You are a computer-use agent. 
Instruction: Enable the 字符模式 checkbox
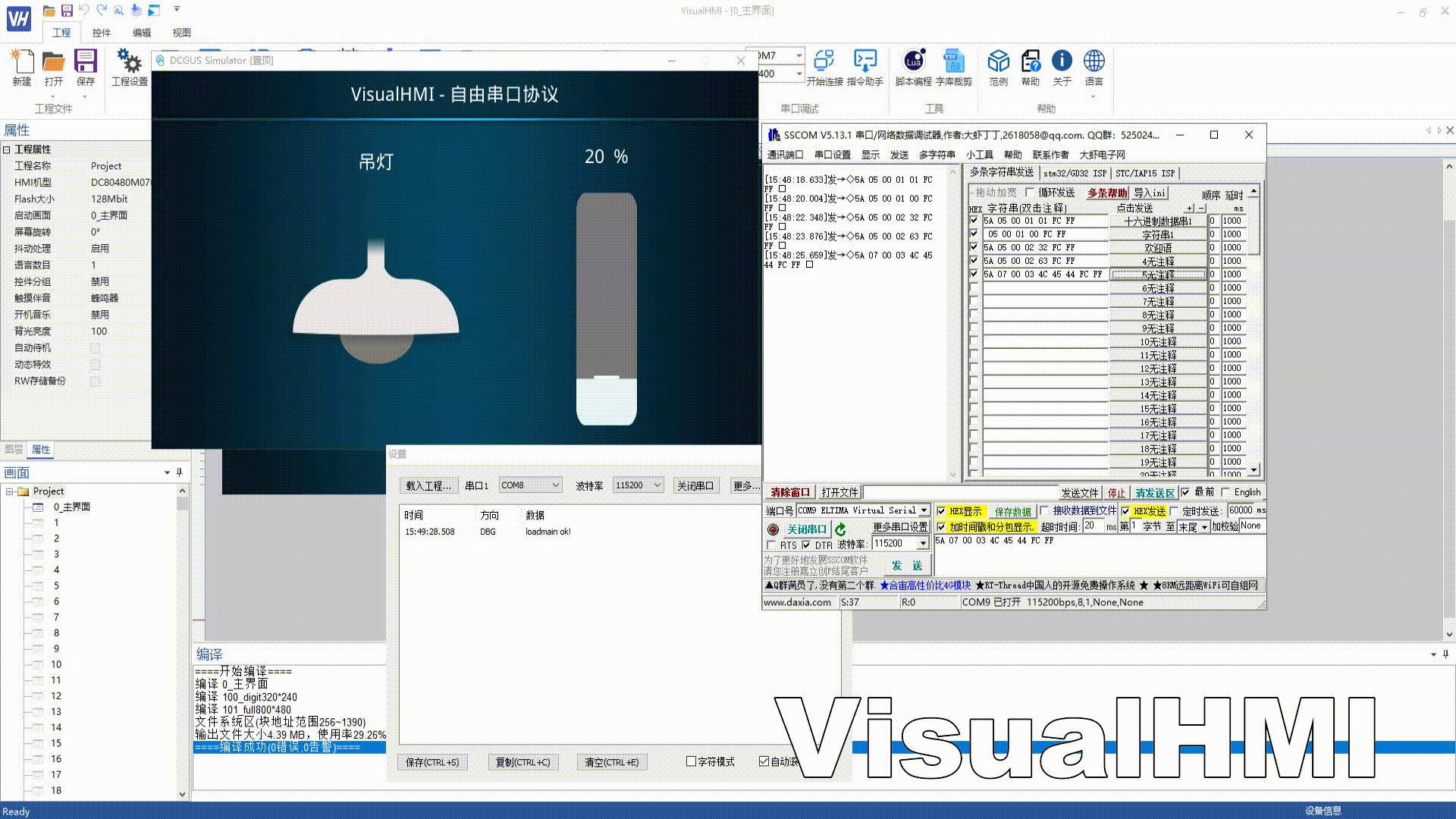coord(691,761)
